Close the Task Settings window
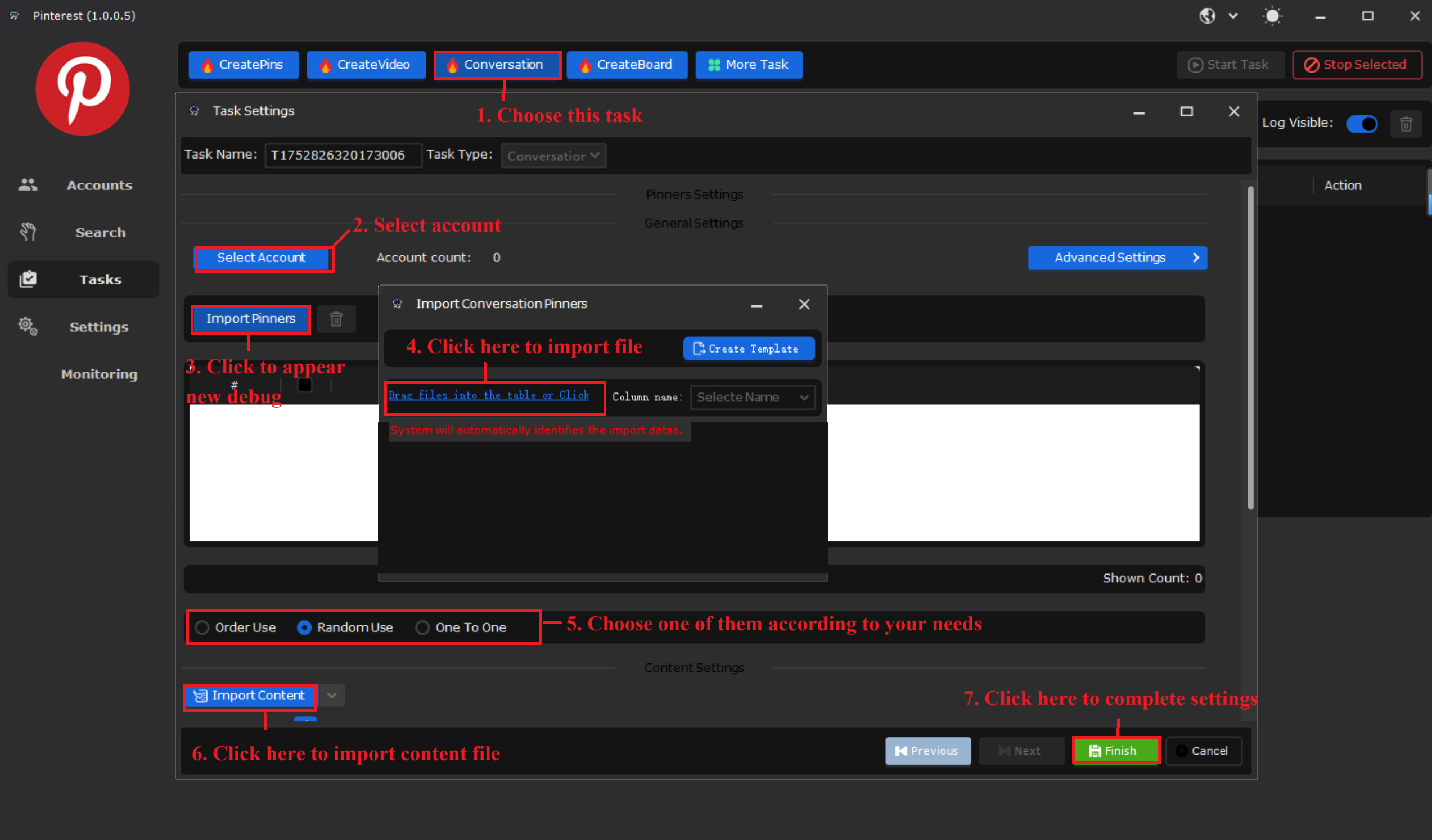The height and width of the screenshot is (840, 1432). coord(1233,111)
